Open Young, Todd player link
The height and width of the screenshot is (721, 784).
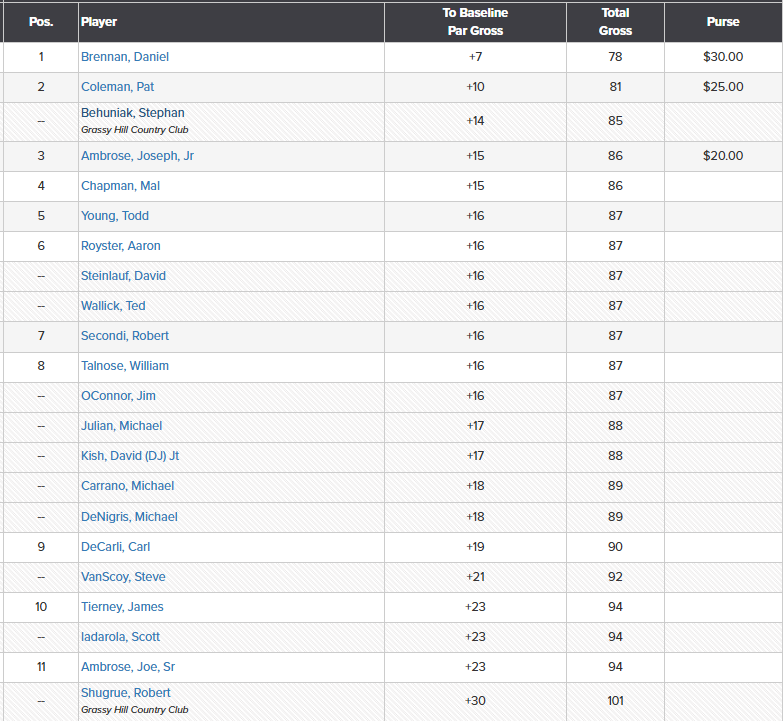coord(115,216)
